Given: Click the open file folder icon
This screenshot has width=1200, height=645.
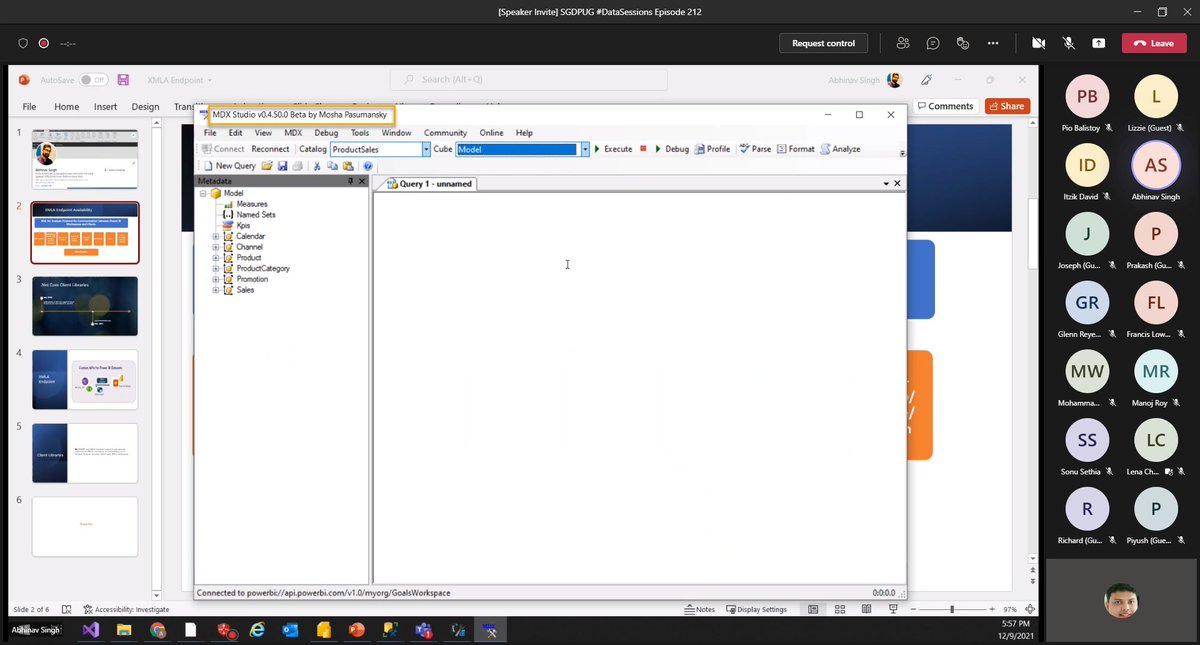Looking at the screenshot, I should click(267, 166).
